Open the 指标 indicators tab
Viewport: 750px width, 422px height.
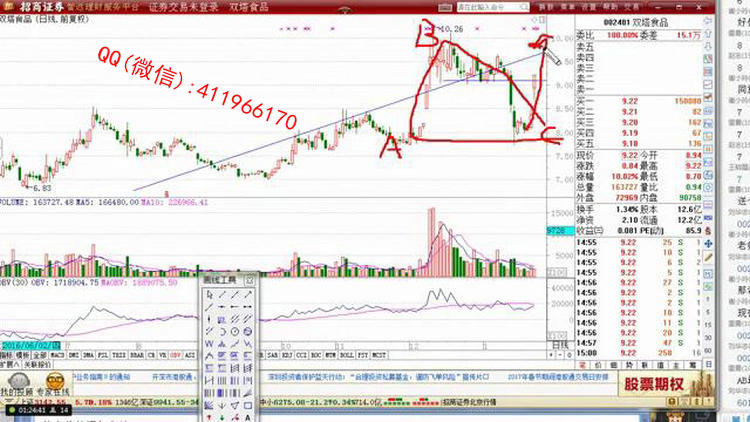tap(7, 355)
